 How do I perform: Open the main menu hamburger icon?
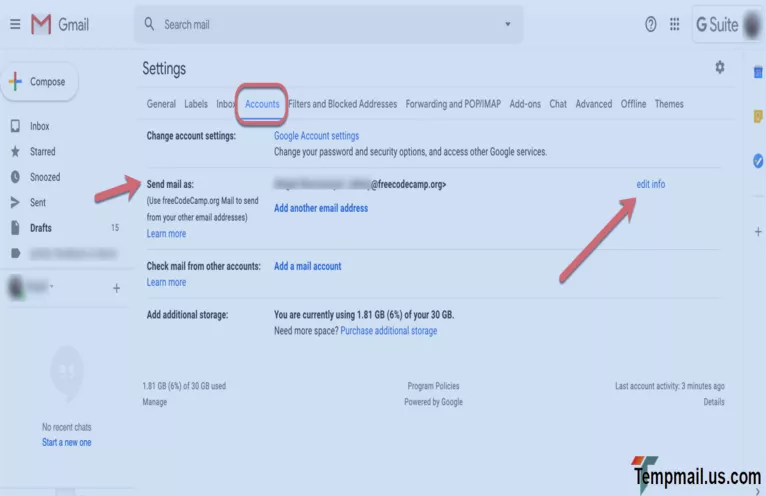(x=14, y=24)
